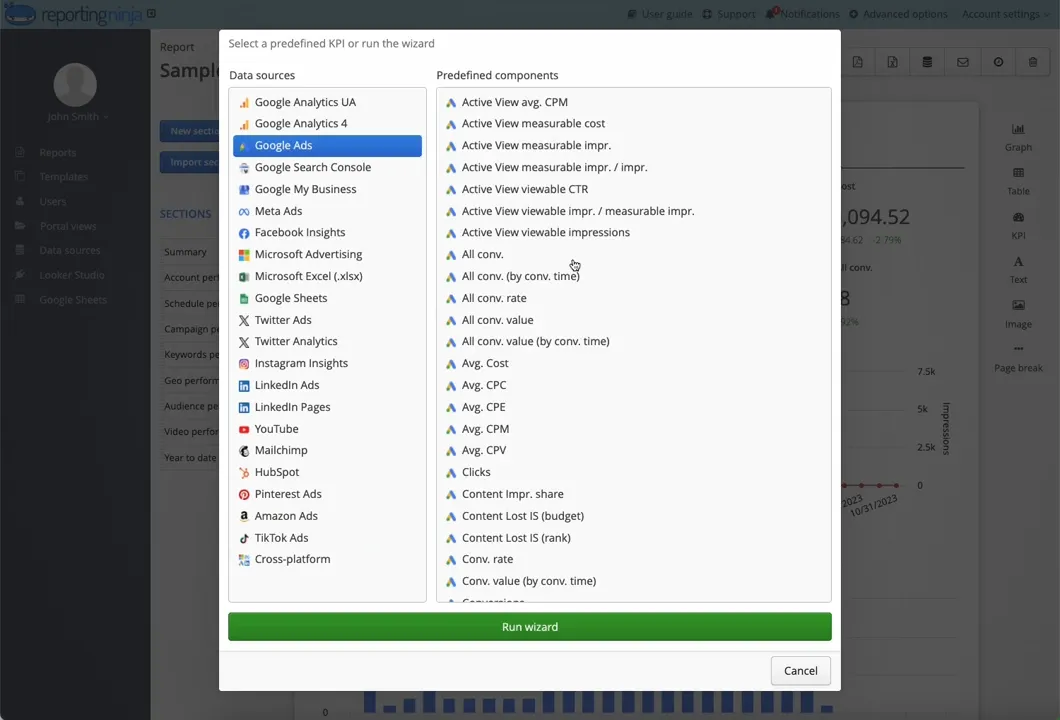The height and width of the screenshot is (720, 1060).
Task: Open Portal views in sidebar
Action: [x=68, y=226]
